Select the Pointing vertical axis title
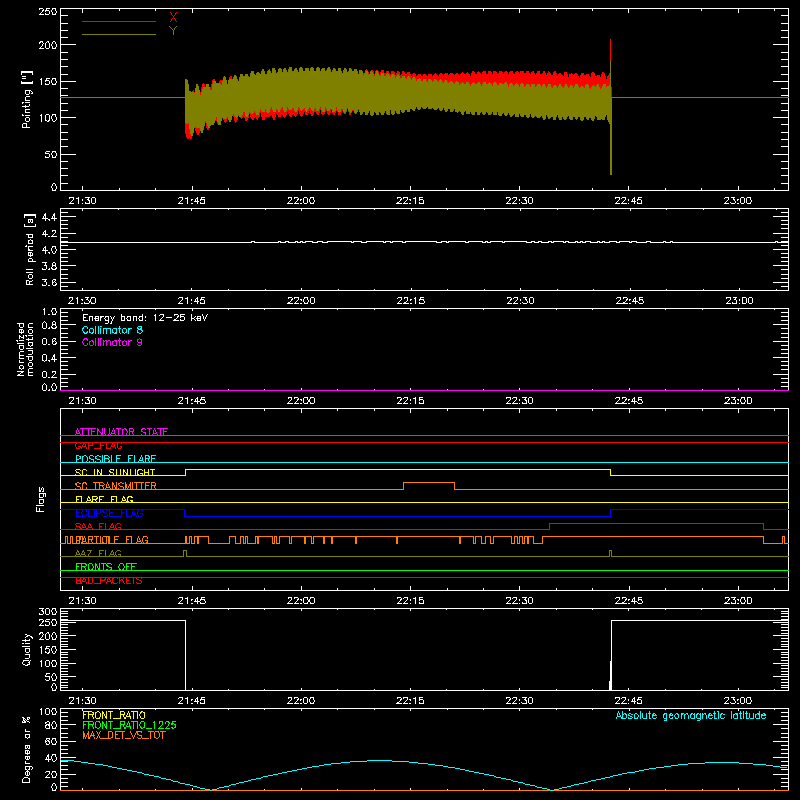 point(27,99)
